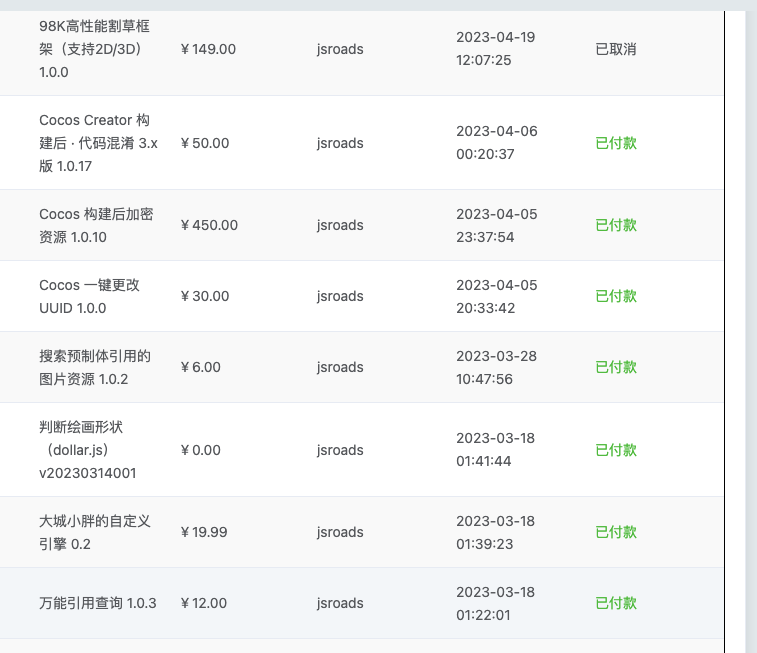757x653 pixels.
Task: Click the 大城小胖的自定义引擎 0.2 product name
Action: 94,532
